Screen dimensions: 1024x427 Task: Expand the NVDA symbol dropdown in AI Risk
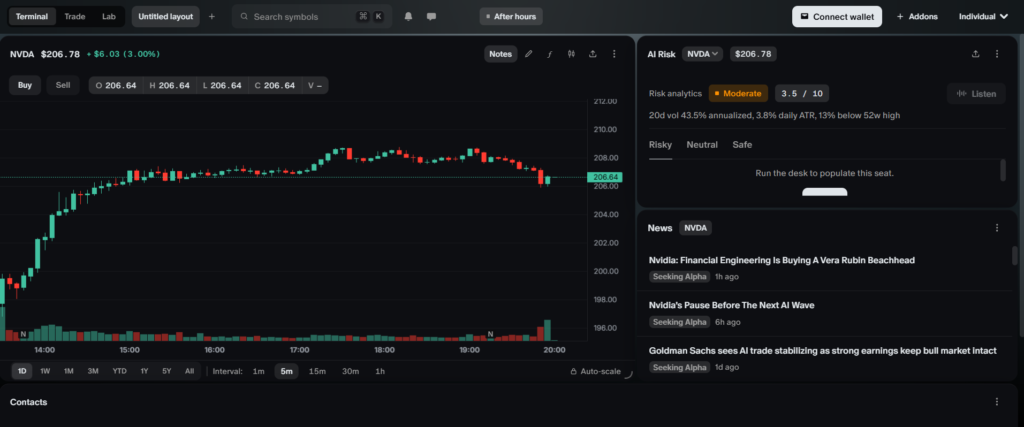tap(703, 54)
